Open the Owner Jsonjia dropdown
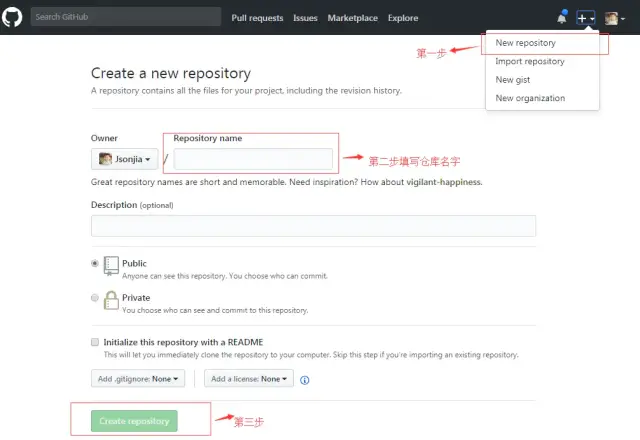 [x=124, y=159]
